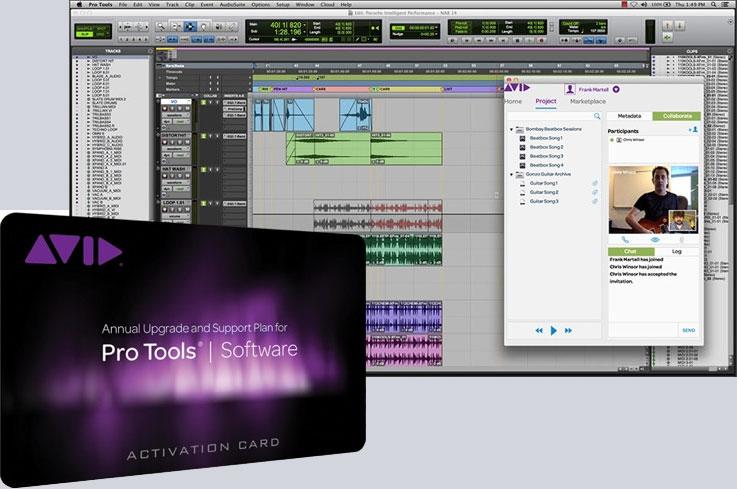This screenshot has width=737, height=489.
Task: Open the Tracks list options menu
Action: pos(150,51)
